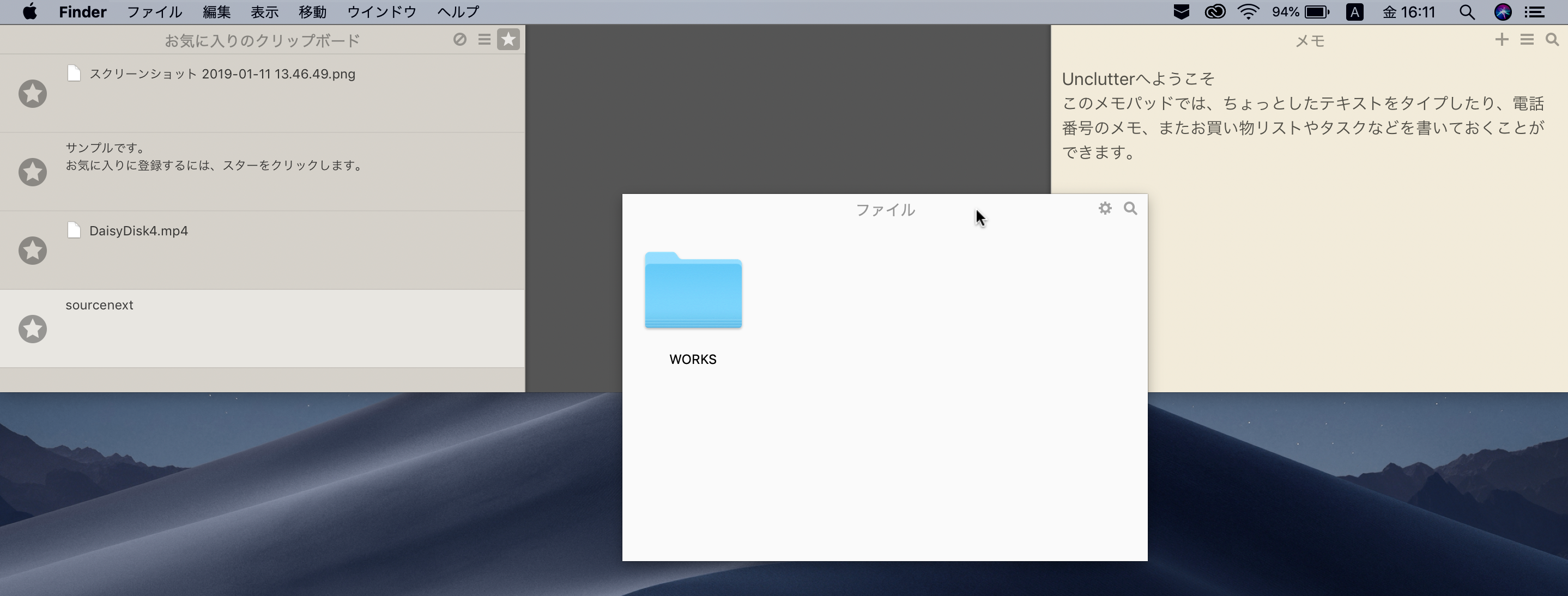Image resolution: width=1568 pixels, height=596 pixels.
Task: Open the notes list icon
Action: coord(1527,40)
